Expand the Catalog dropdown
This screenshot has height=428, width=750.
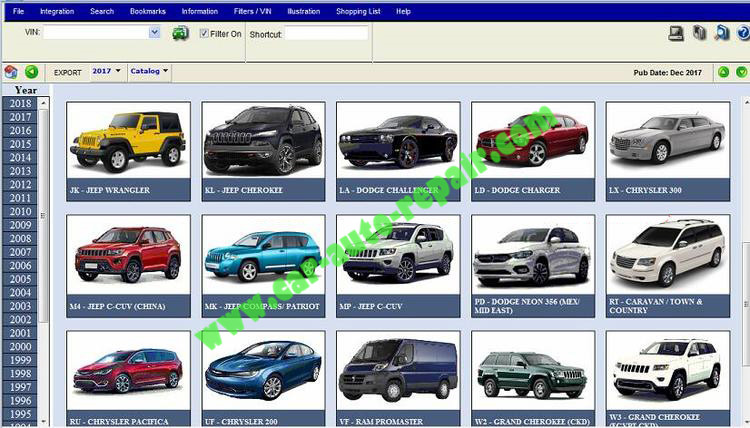point(149,71)
